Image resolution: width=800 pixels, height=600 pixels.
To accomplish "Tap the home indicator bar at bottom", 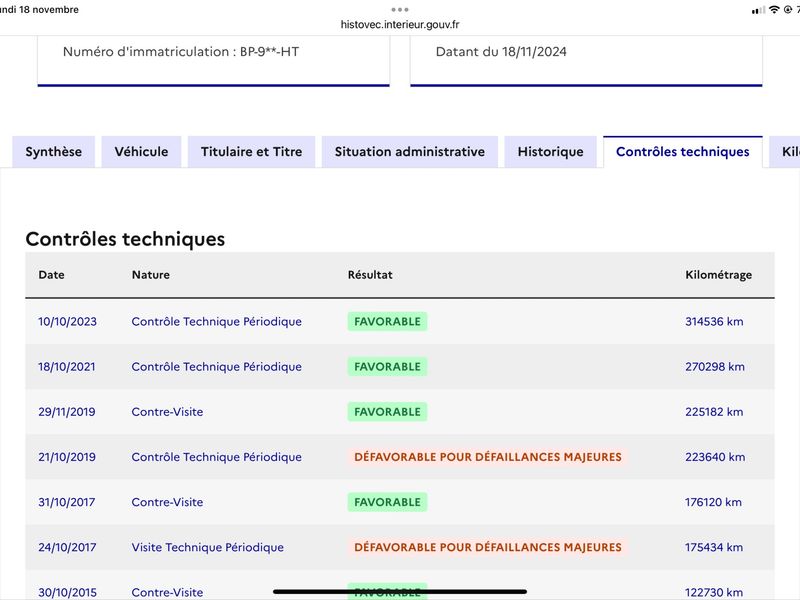I will [400, 592].
